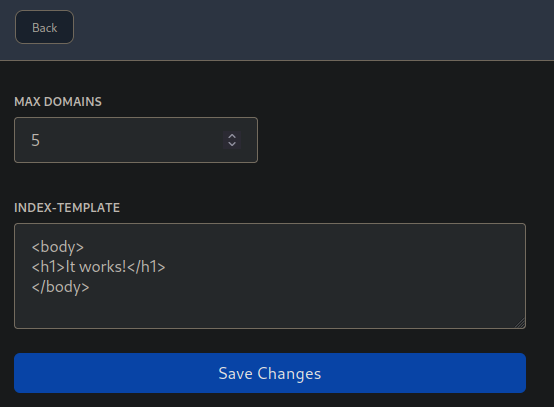This screenshot has height=407, width=554.
Task: Click blank area right of the Max Domains field
Action: tap(403, 140)
